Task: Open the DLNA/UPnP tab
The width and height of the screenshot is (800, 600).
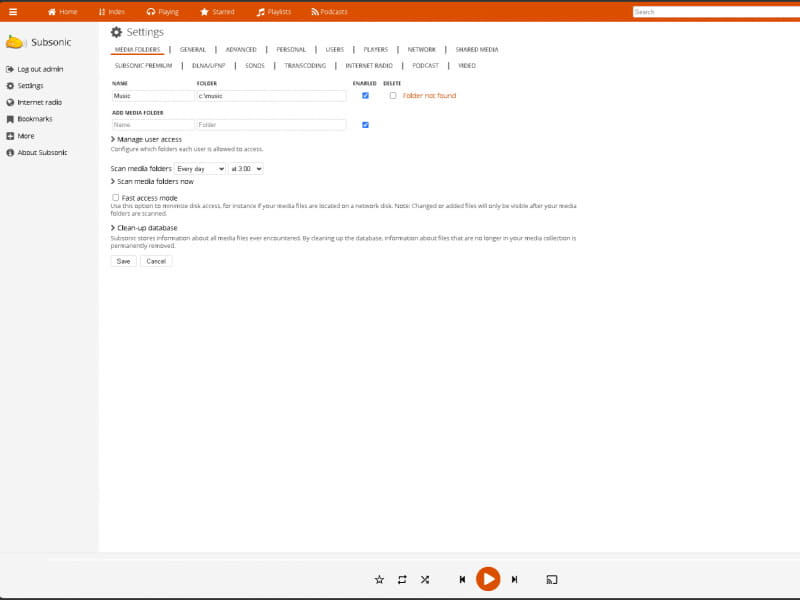Action: pos(209,65)
